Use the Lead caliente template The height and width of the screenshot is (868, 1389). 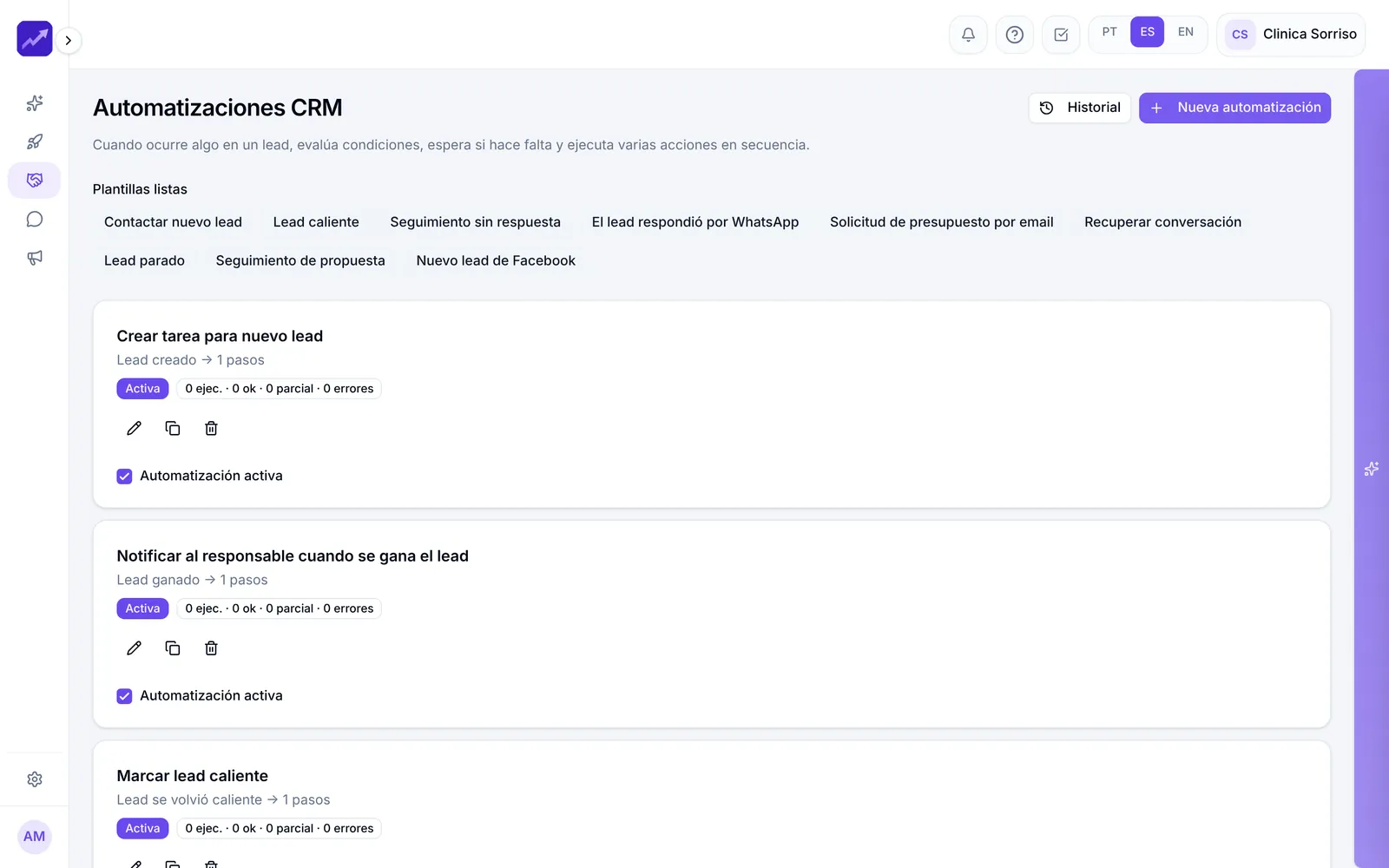(x=316, y=222)
